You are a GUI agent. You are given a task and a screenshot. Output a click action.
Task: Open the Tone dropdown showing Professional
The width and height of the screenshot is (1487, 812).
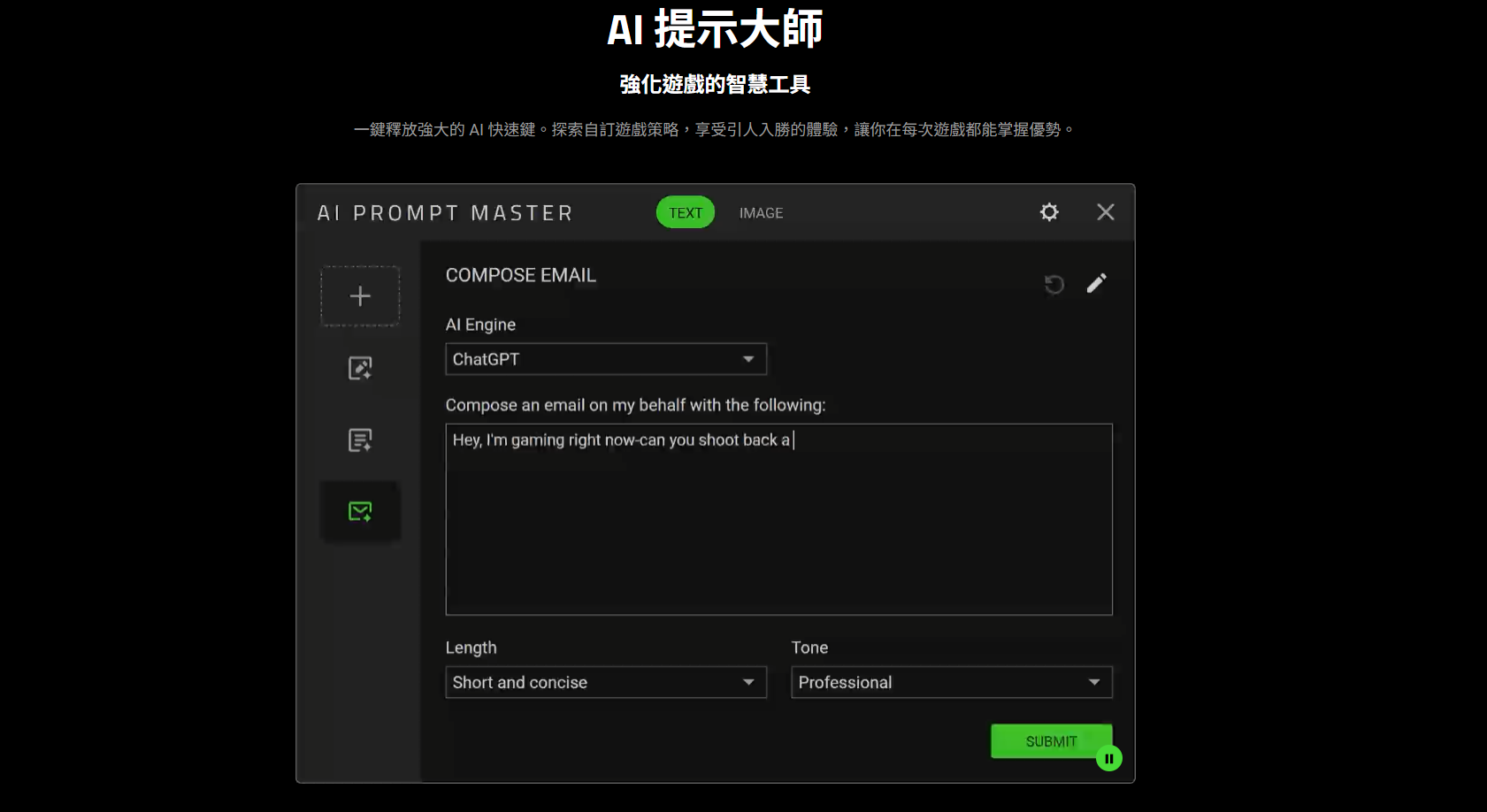point(951,682)
